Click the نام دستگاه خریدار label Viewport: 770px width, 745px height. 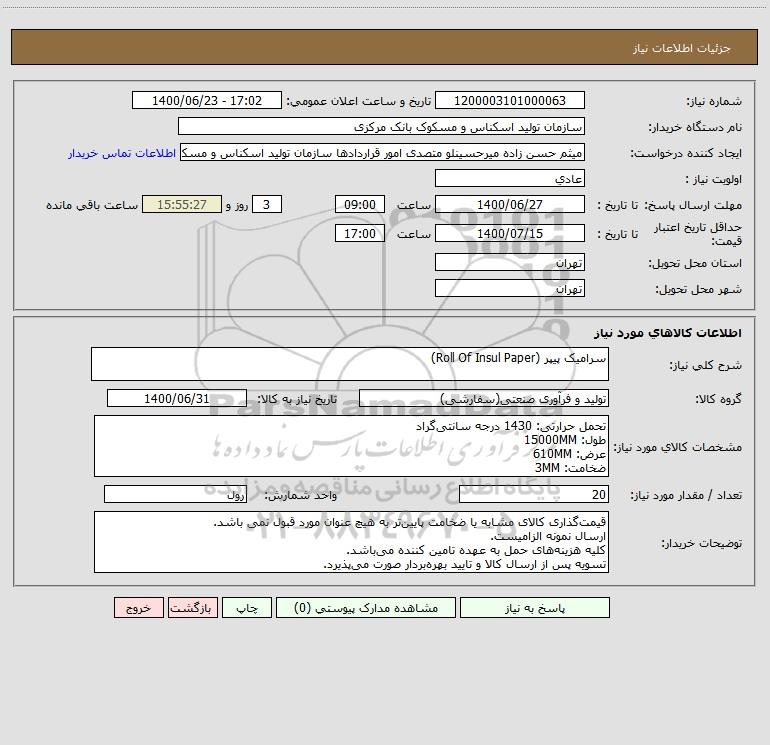(x=695, y=128)
